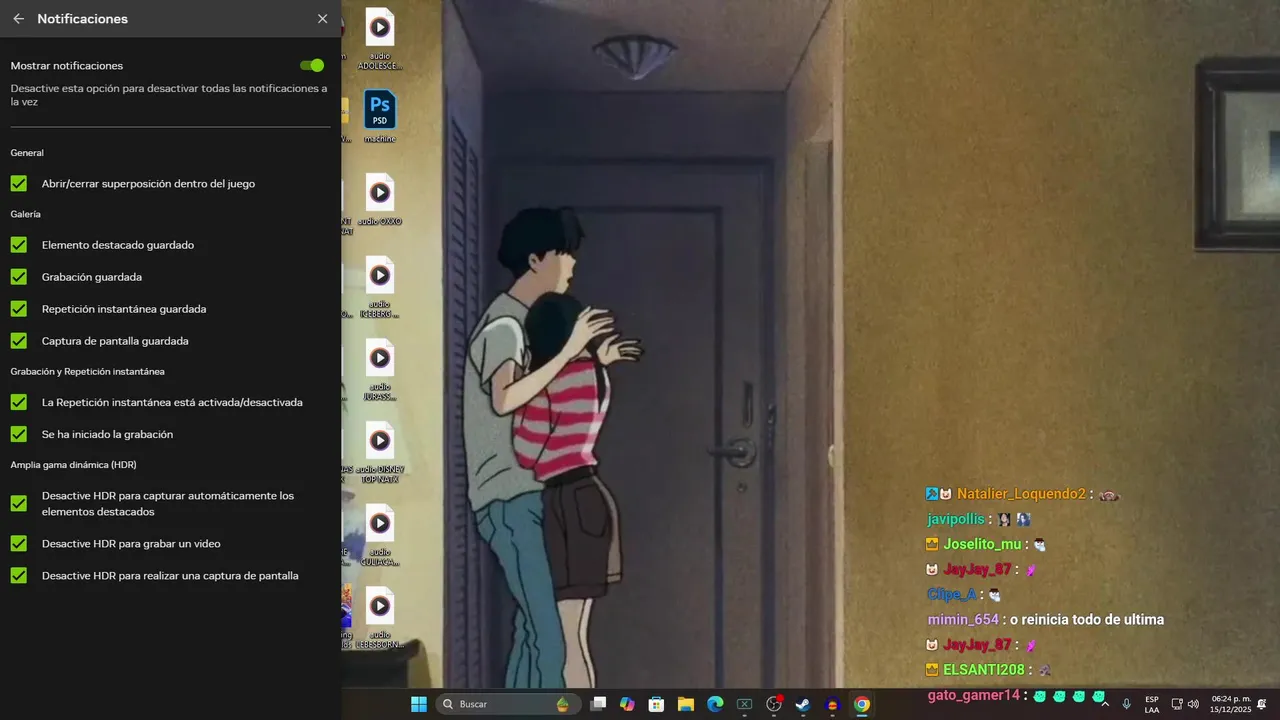This screenshot has height=720, width=1280.
Task: Click mimin_654 username in chat overlay
Action: 963,619
